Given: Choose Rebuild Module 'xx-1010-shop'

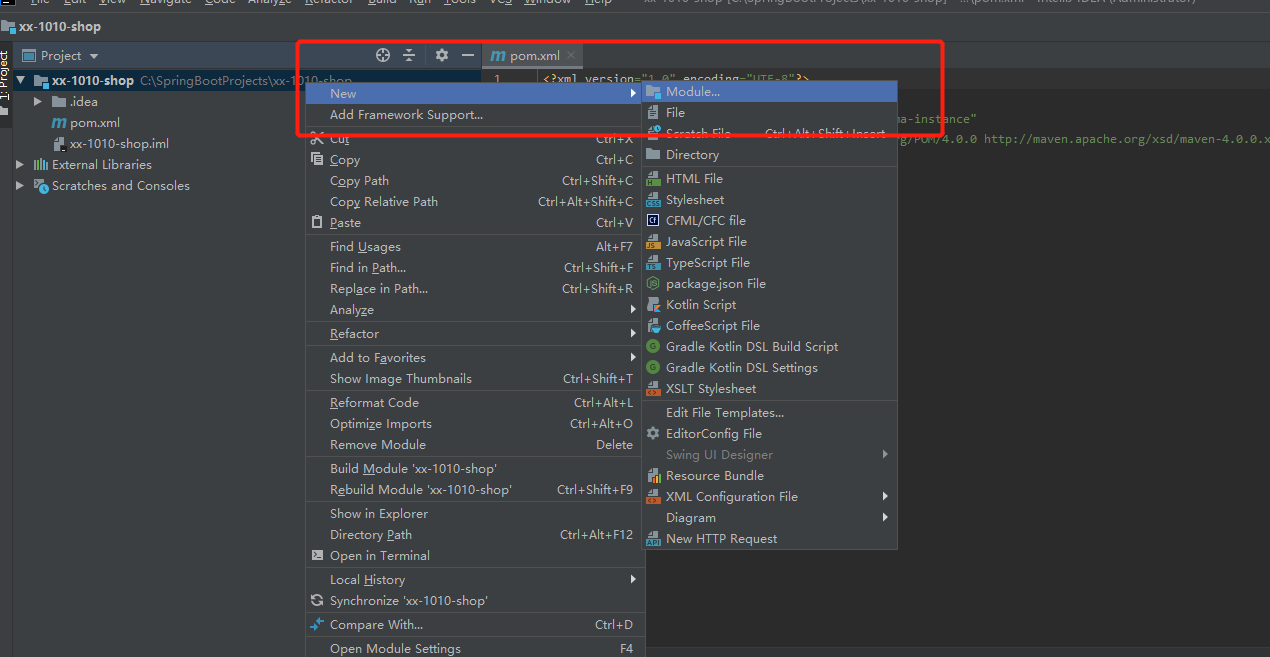Looking at the screenshot, I should click(x=474, y=489).
